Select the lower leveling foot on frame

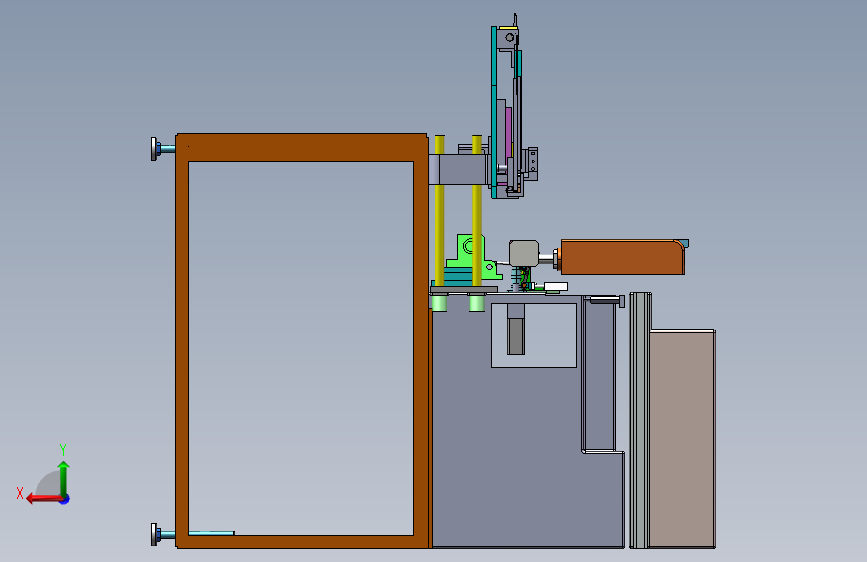coord(163,534)
